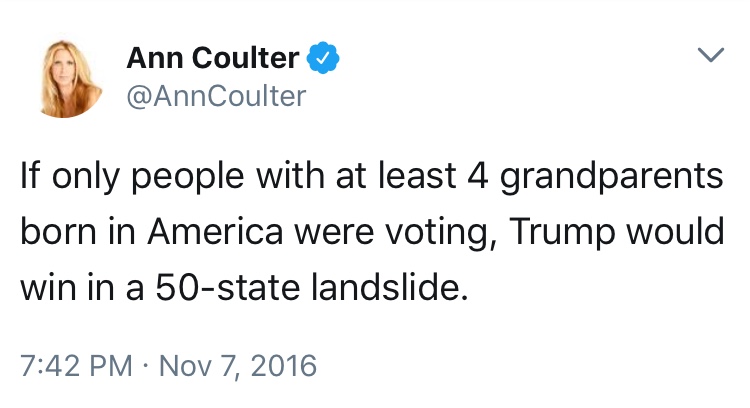Click the 7:42 PM timestamp
The width and height of the screenshot is (750, 408).
[77, 366]
